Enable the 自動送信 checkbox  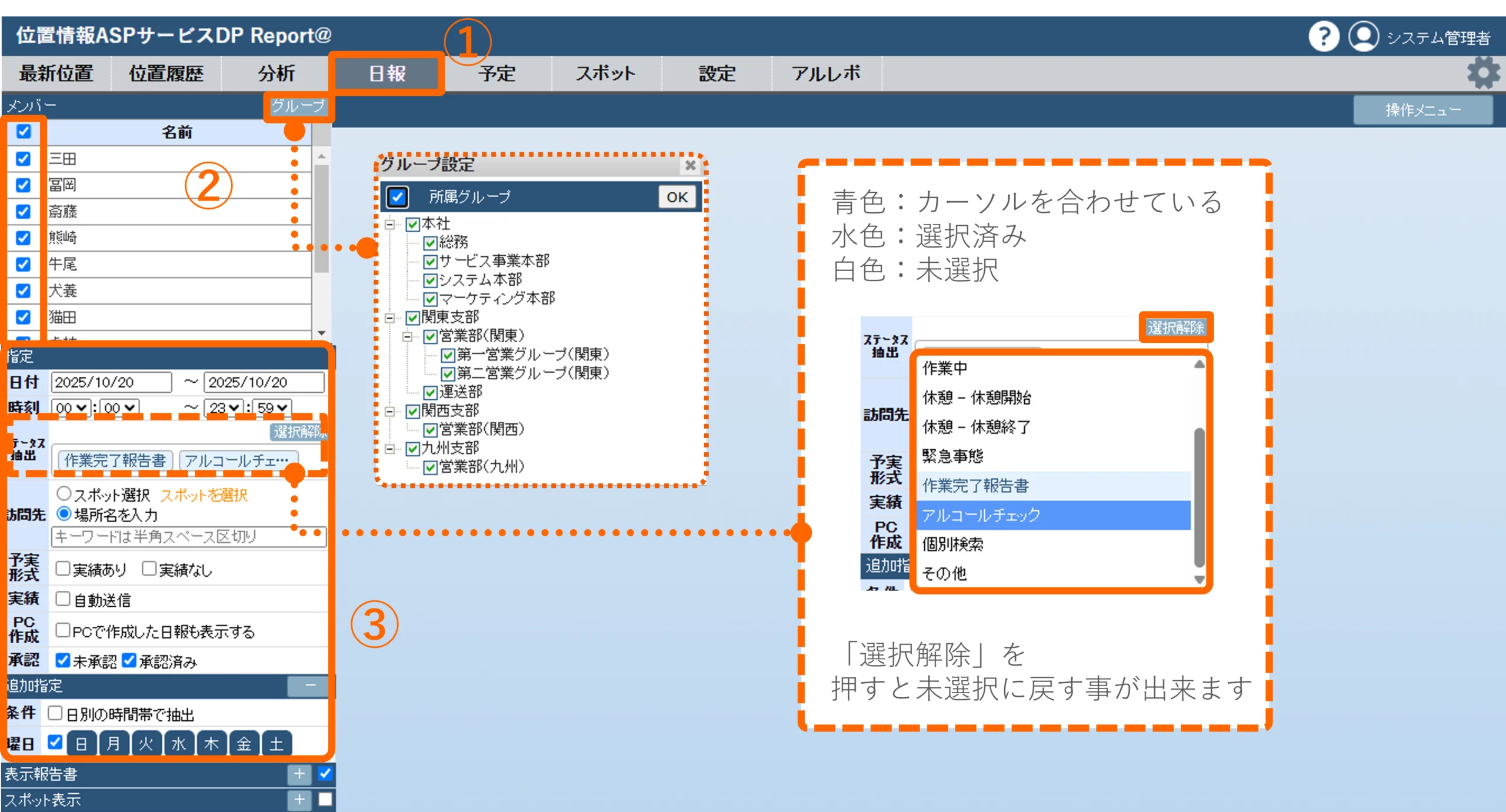(62, 599)
